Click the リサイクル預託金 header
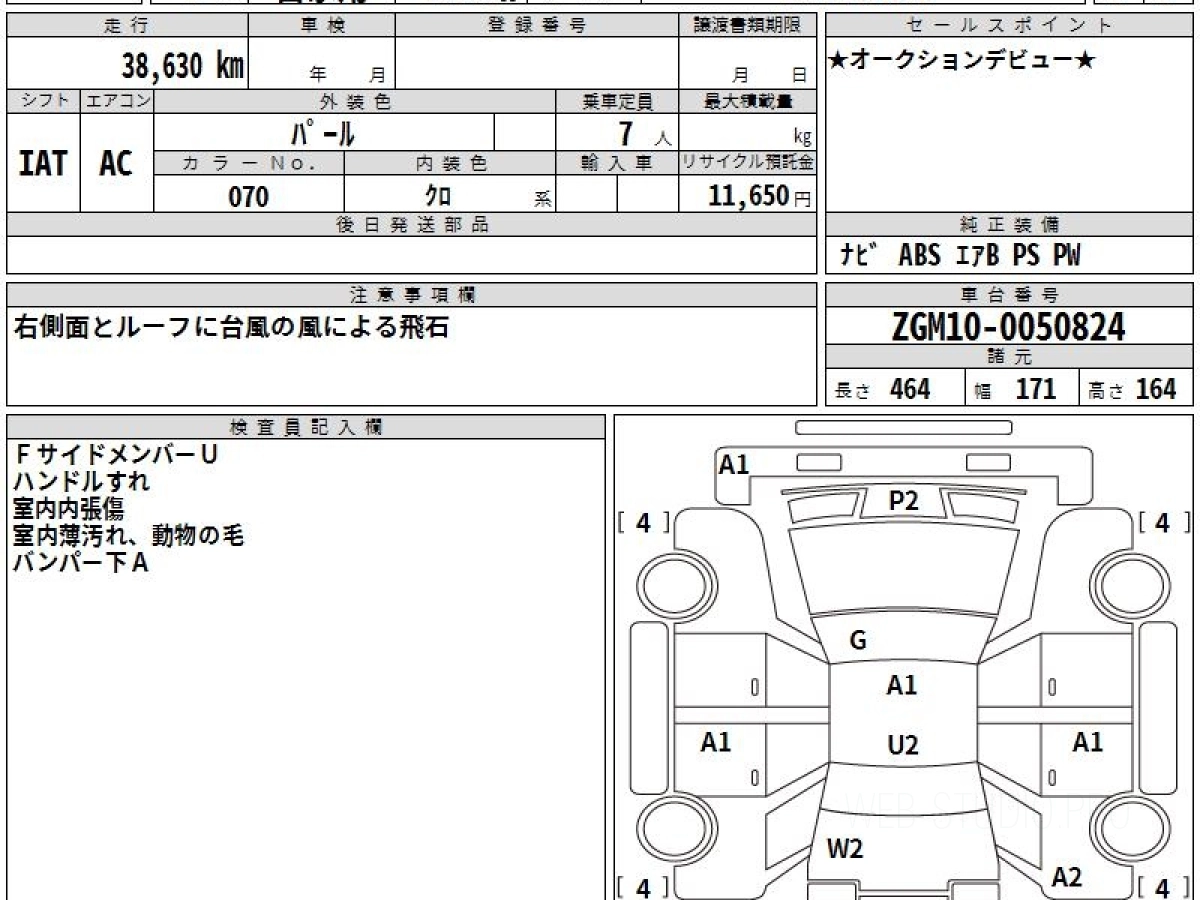 (x=747, y=163)
